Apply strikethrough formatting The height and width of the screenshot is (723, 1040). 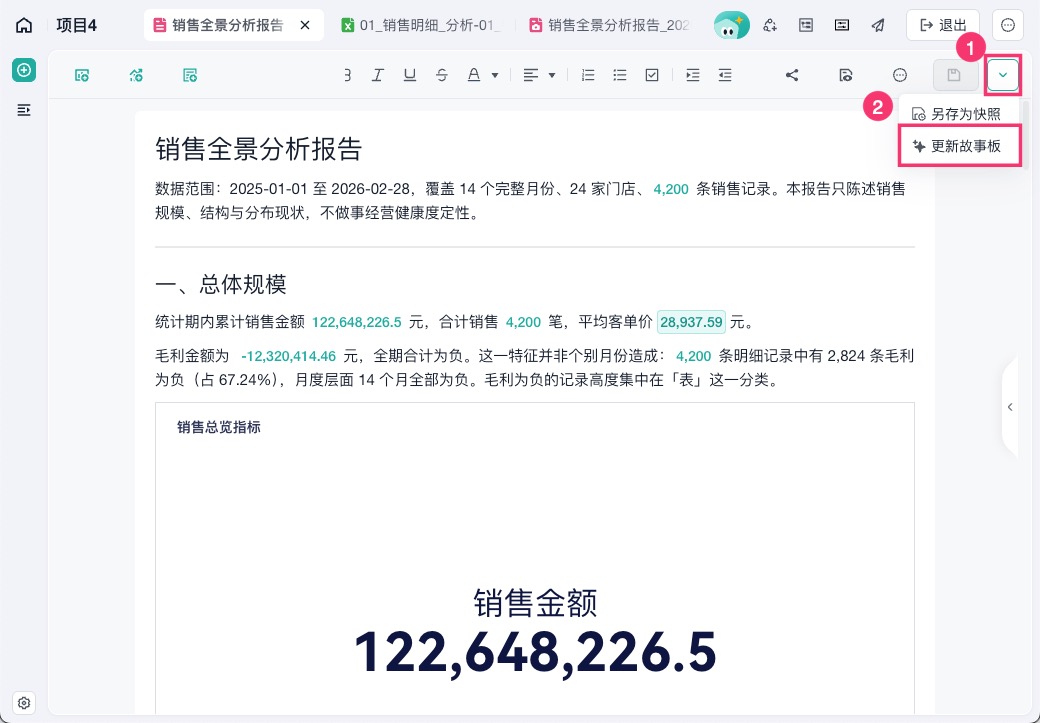[x=442, y=75]
